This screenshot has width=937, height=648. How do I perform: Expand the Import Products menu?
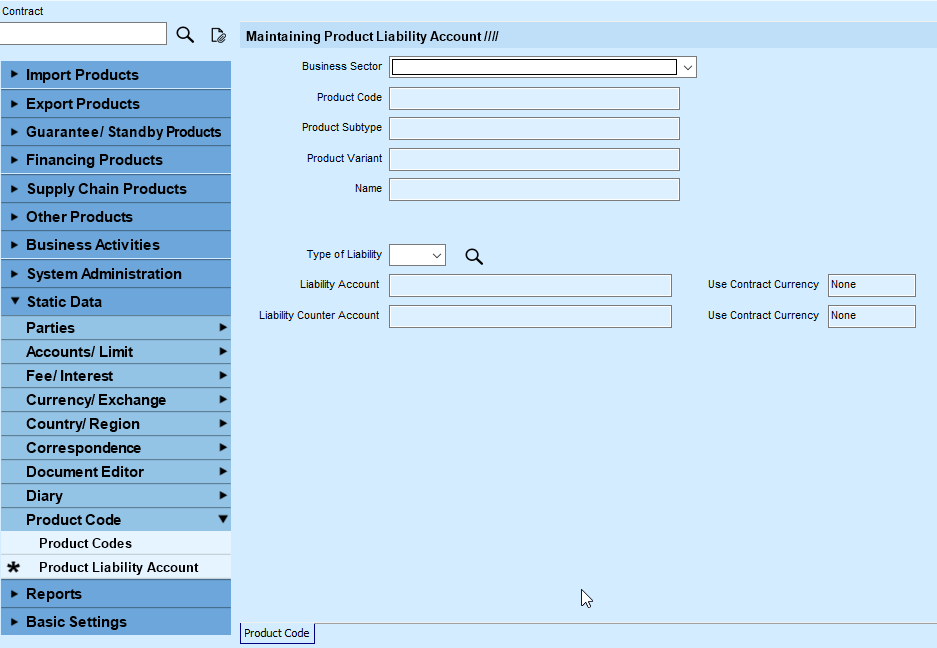point(116,75)
